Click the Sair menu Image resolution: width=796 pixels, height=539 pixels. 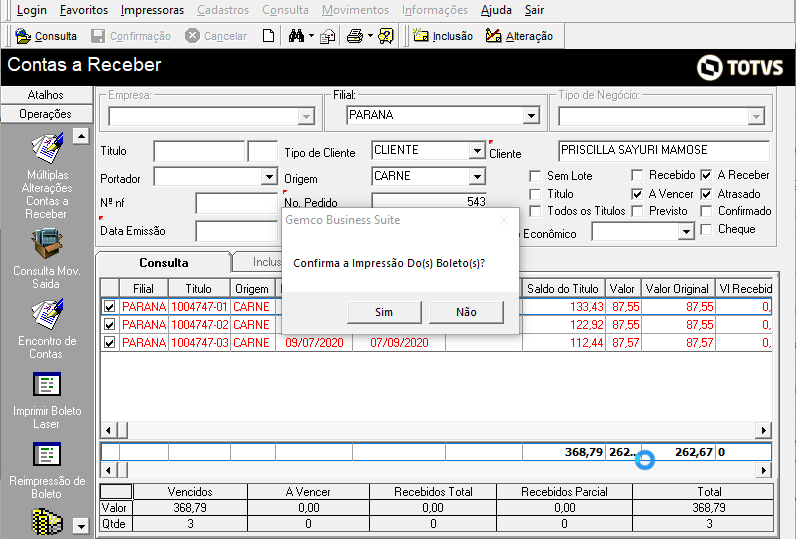coord(535,10)
